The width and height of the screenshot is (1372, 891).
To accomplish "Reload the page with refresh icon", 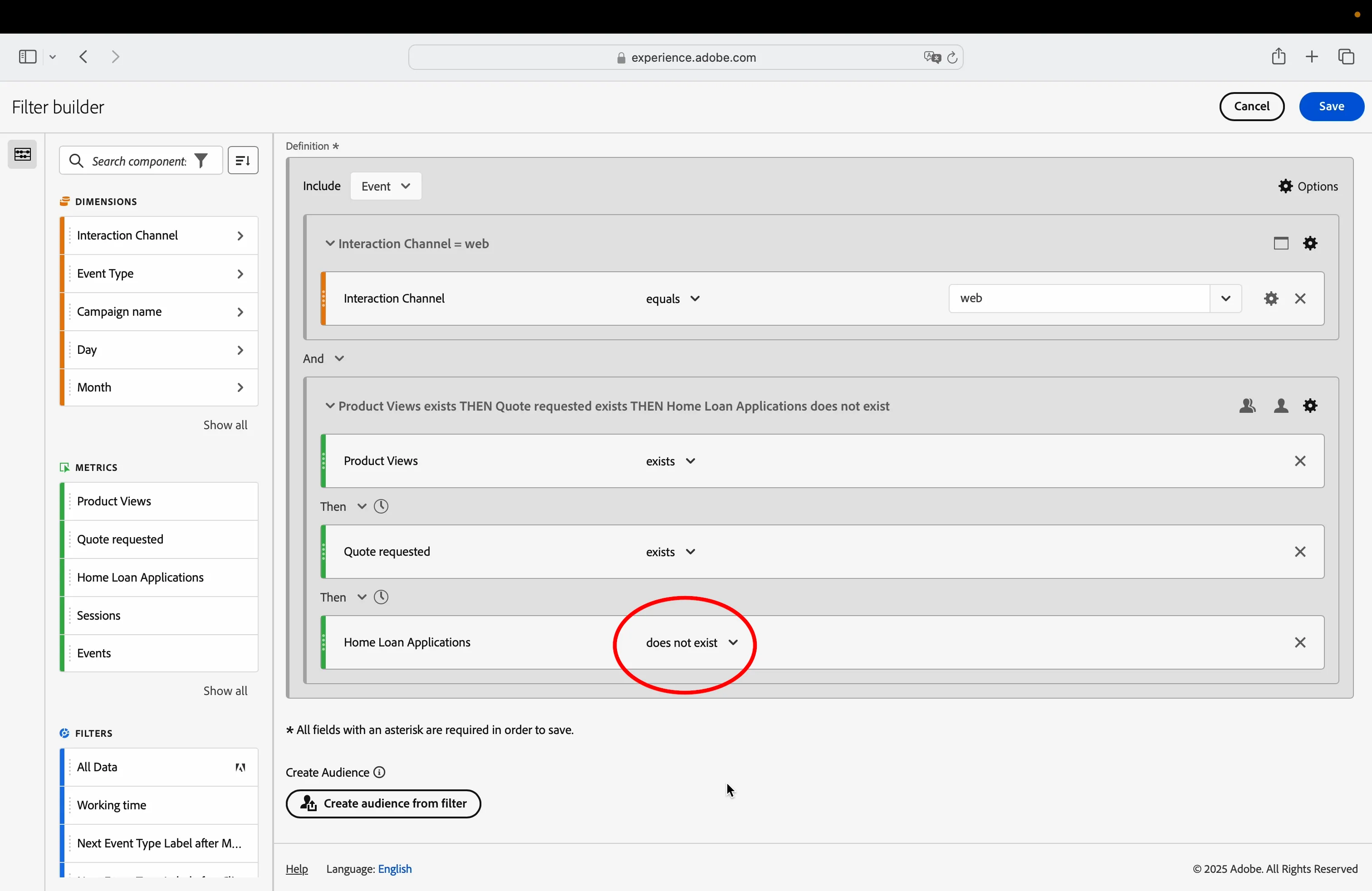I will [952, 58].
